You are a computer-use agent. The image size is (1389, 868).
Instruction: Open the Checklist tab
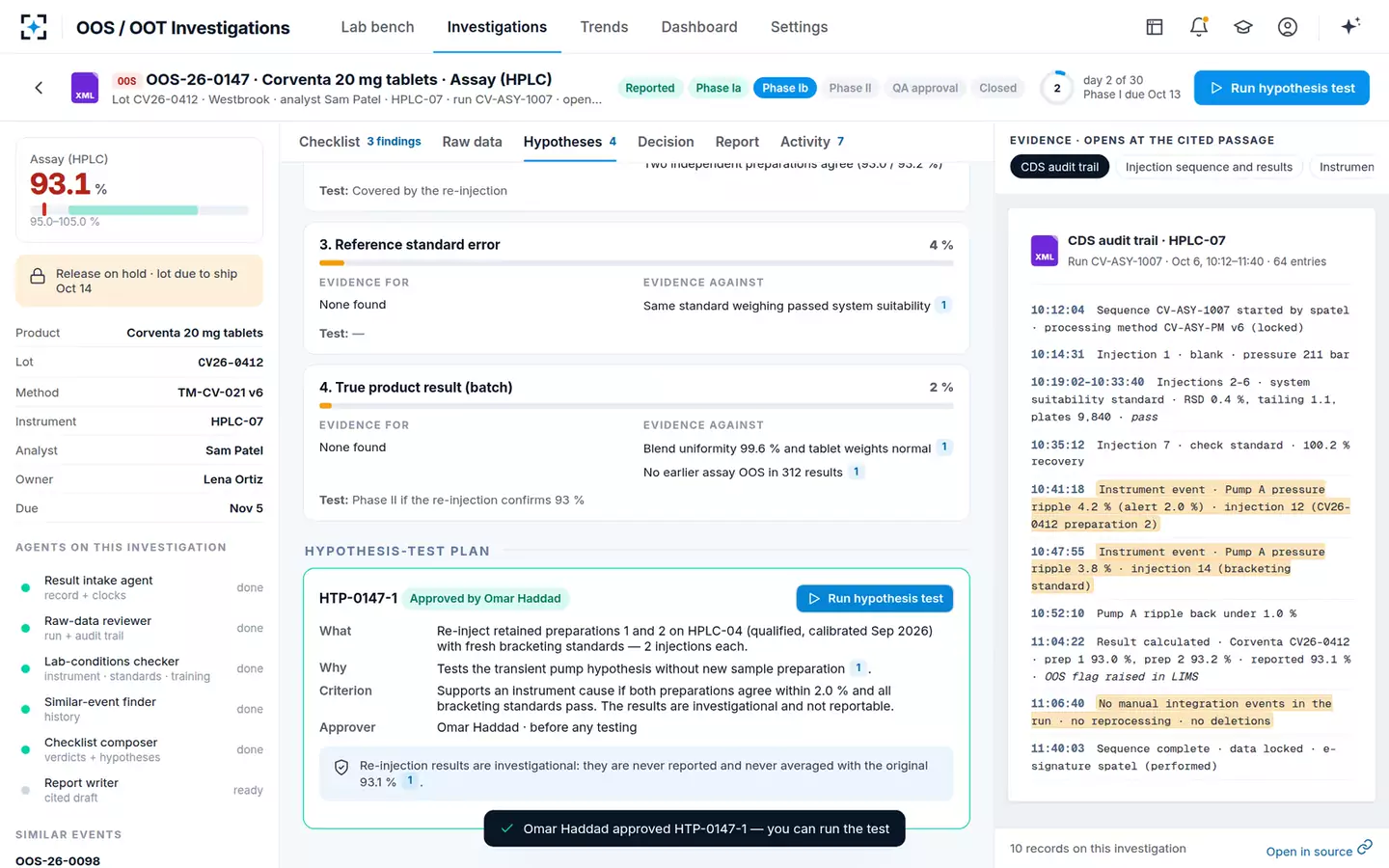360,142
